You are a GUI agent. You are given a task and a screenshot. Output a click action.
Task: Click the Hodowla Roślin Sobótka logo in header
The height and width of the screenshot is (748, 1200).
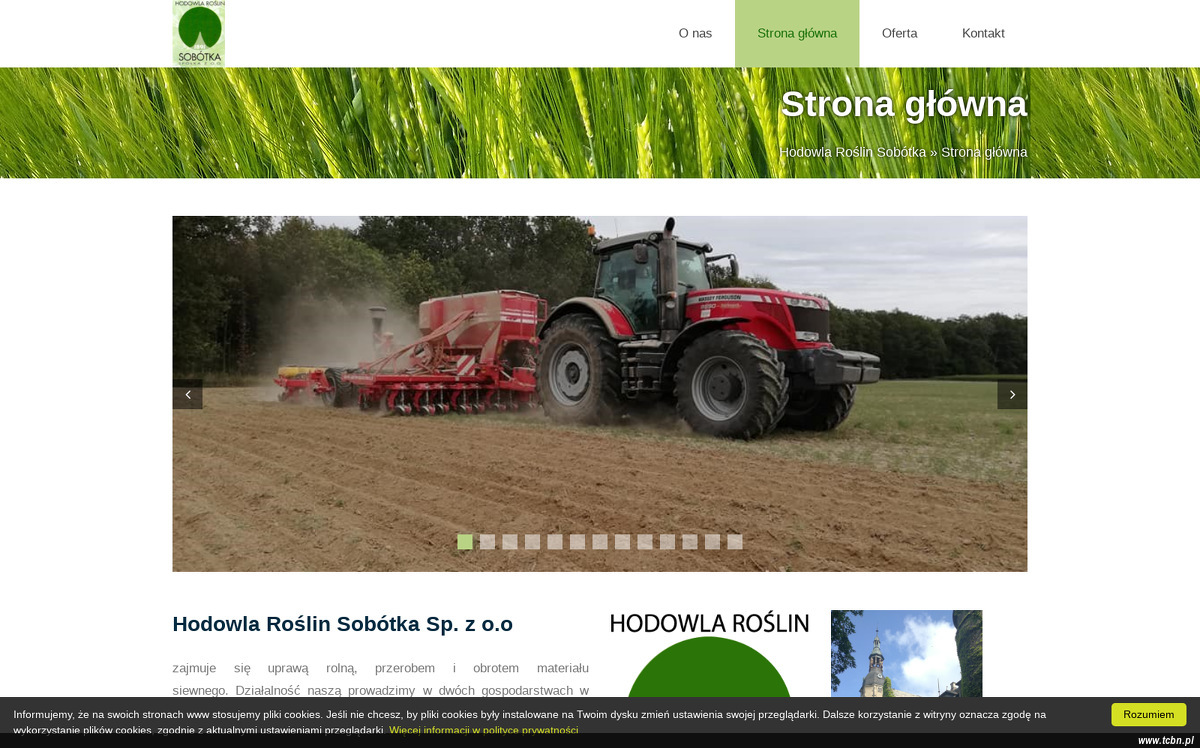coord(198,33)
